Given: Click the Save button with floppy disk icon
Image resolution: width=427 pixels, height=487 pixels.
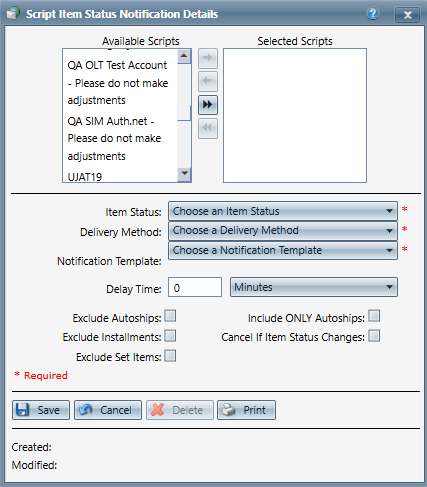Looking at the screenshot, I should tap(41, 410).
